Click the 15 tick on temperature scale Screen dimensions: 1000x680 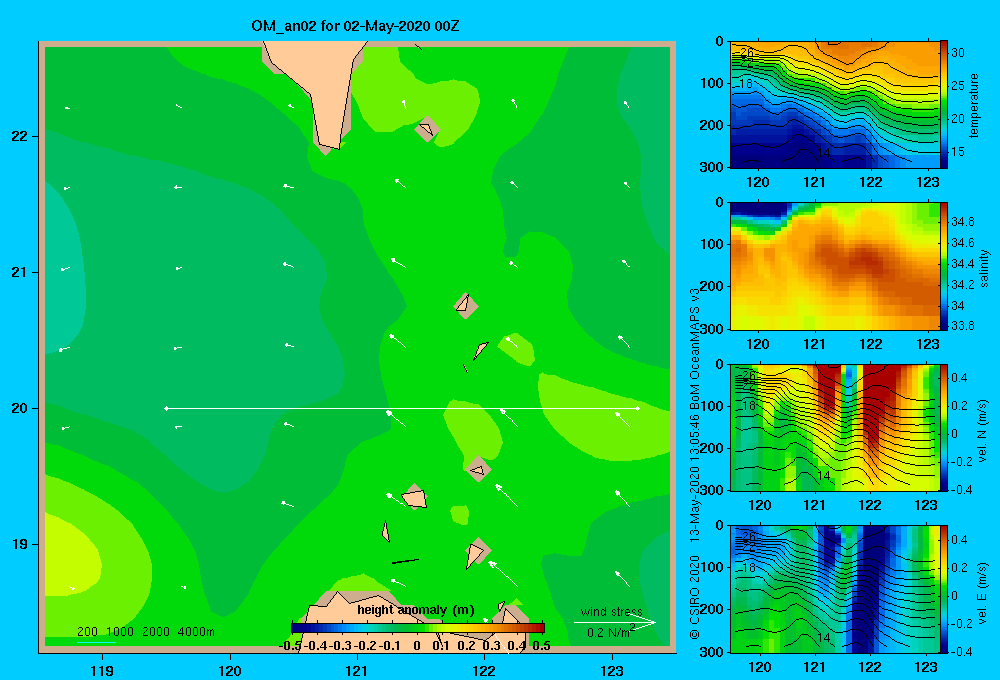pyautogui.click(x=958, y=152)
